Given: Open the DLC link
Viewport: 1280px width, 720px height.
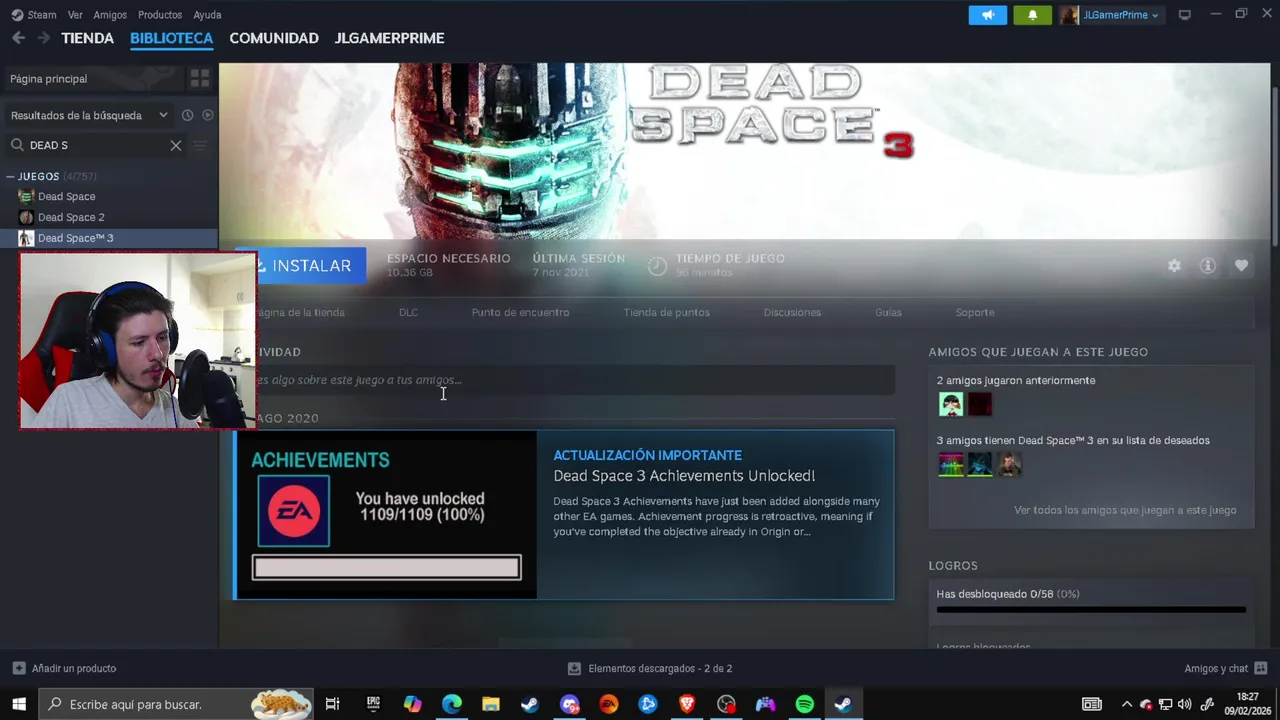Looking at the screenshot, I should coord(408,312).
